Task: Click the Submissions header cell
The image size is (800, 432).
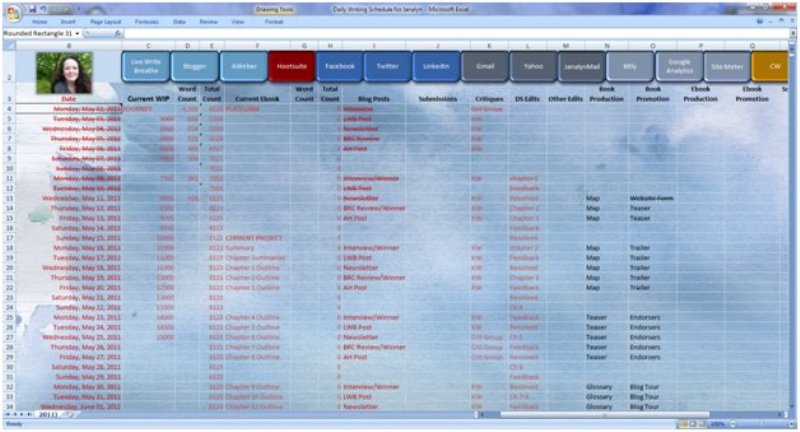Action: pos(438,99)
